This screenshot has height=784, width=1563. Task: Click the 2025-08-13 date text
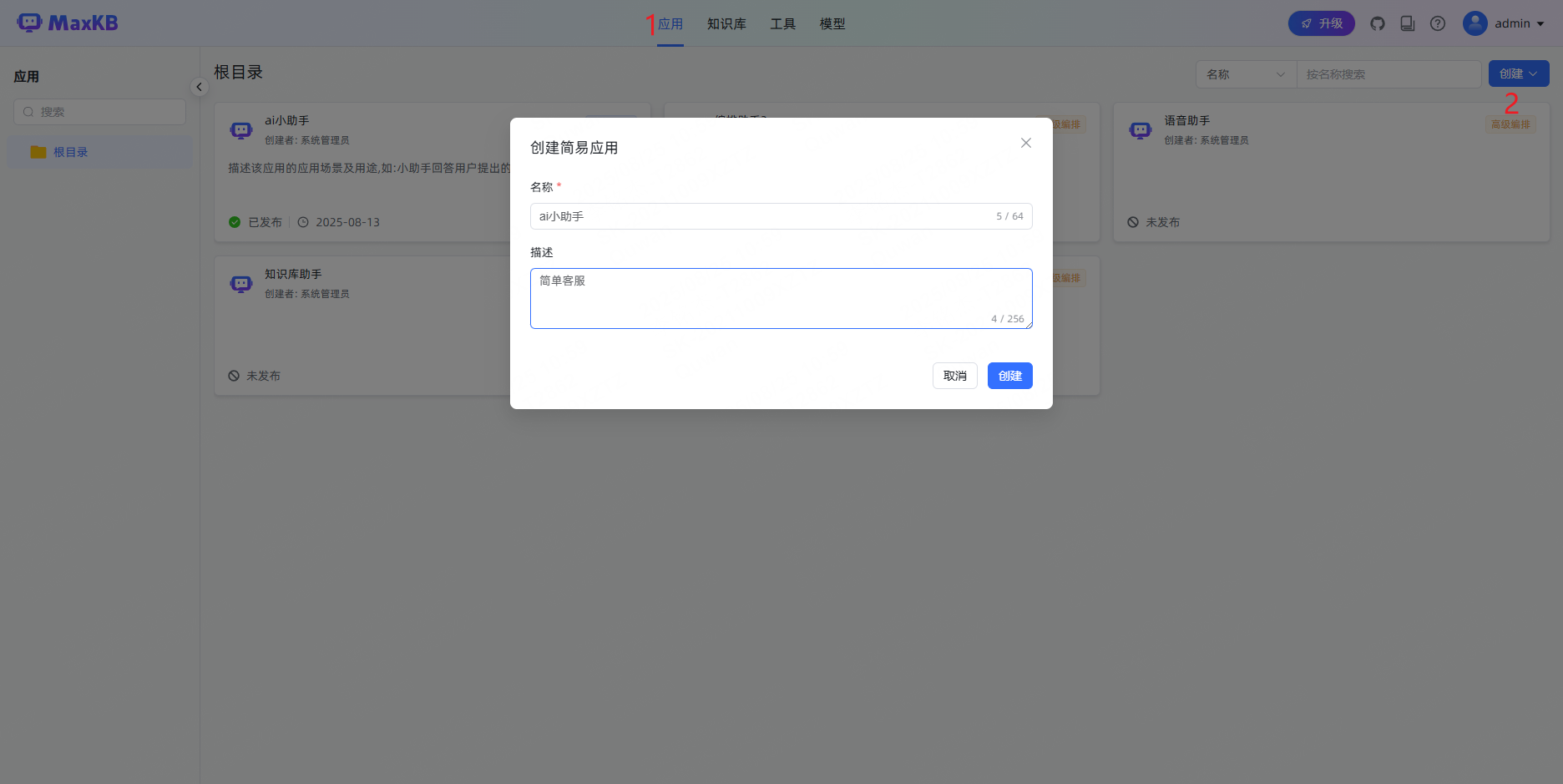(x=347, y=222)
